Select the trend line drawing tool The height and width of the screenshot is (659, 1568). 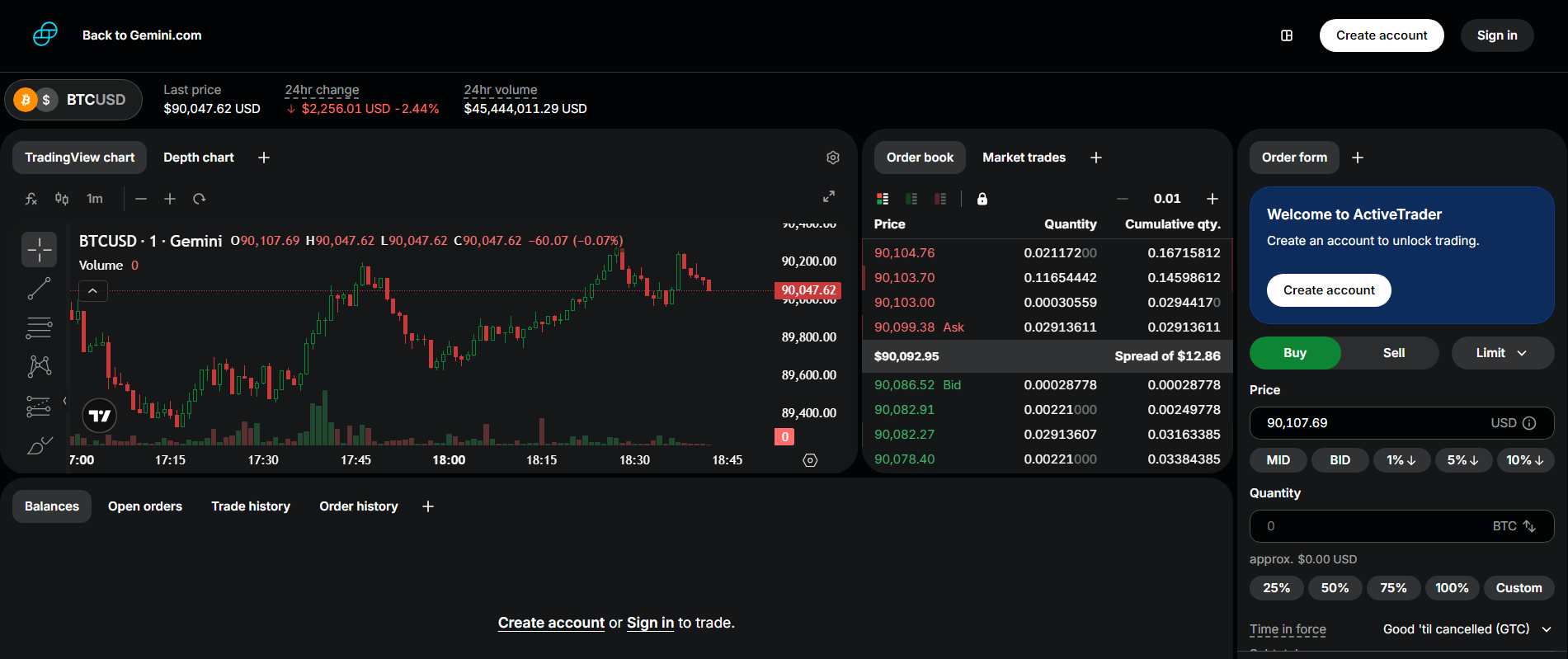click(x=39, y=289)
